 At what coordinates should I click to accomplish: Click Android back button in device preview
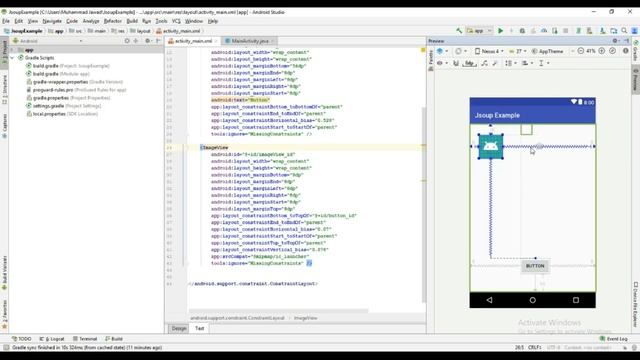click(x=489, y=300)
